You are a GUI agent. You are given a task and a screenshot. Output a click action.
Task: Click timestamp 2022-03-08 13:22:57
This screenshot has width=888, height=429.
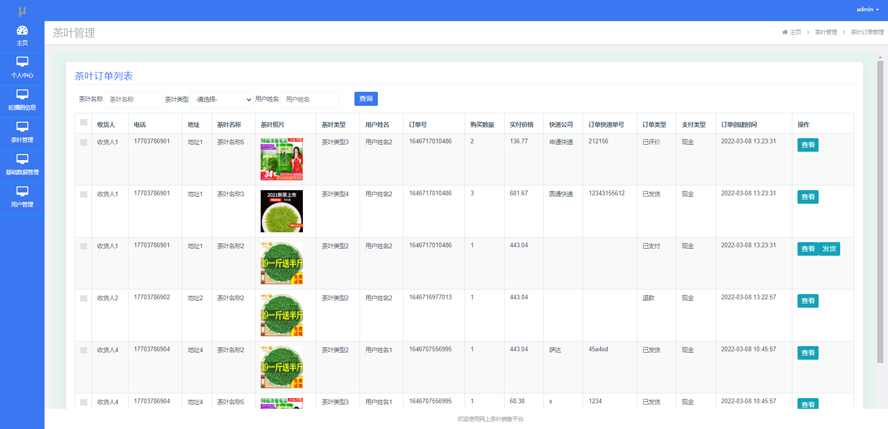(x=748, y=297)
